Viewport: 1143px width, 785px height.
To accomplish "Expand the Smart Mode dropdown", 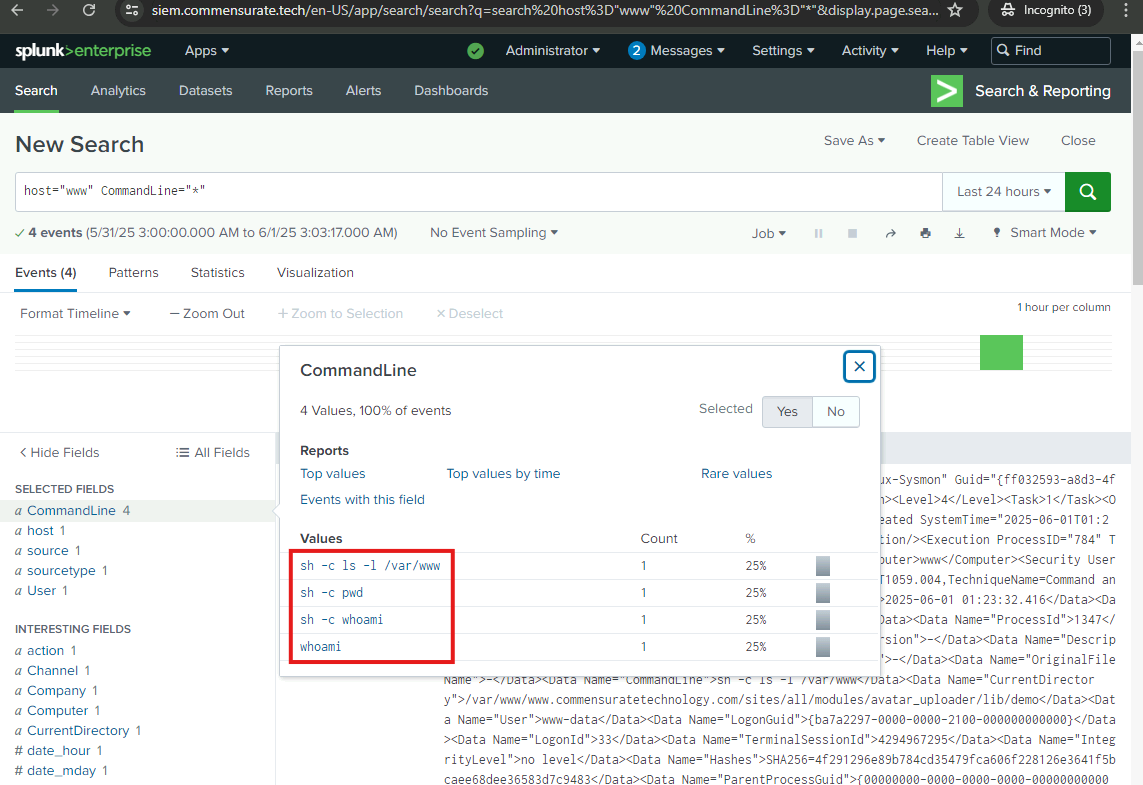I will point(1044,233).
